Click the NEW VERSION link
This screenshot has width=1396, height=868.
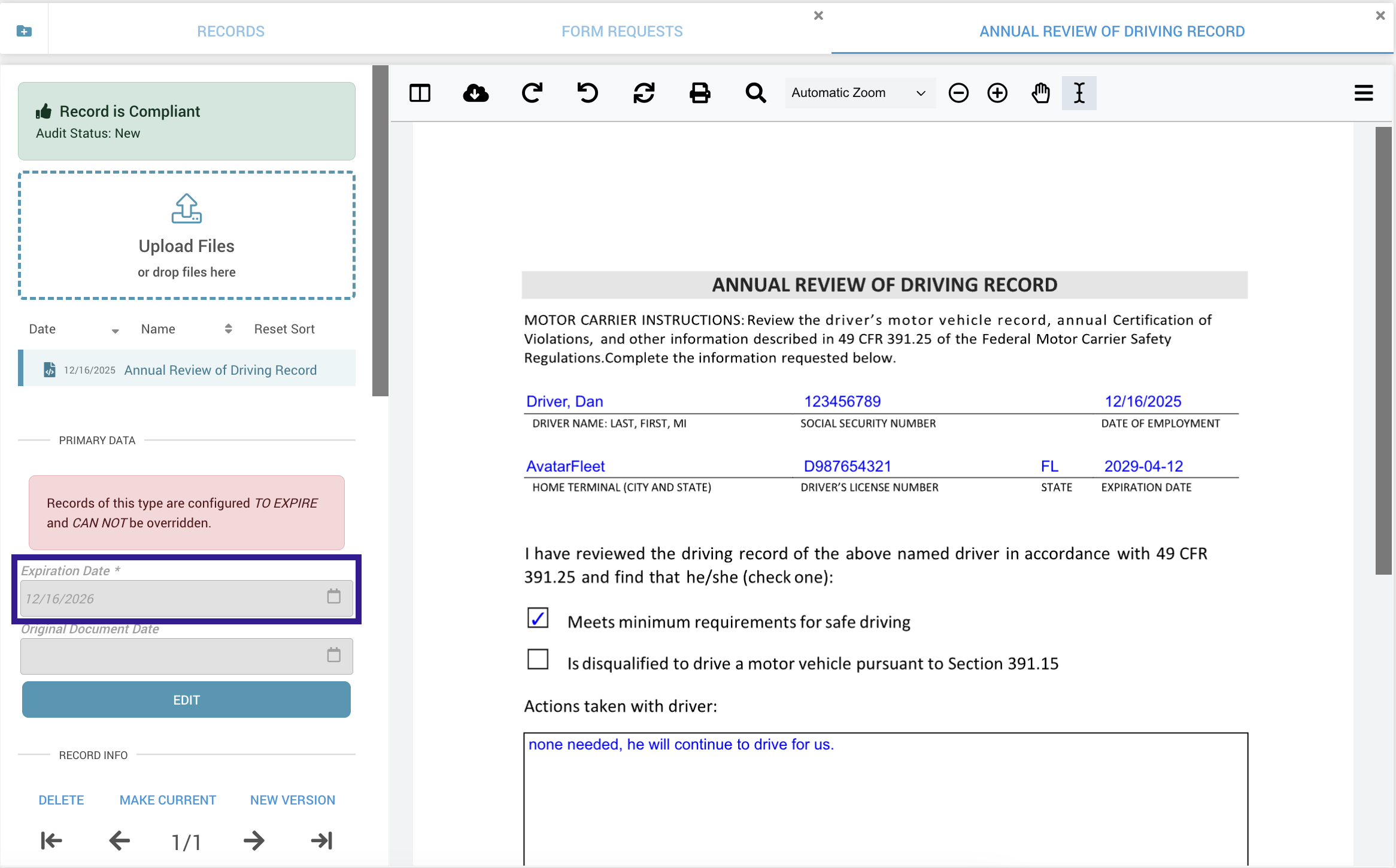[x=292, y=800]
